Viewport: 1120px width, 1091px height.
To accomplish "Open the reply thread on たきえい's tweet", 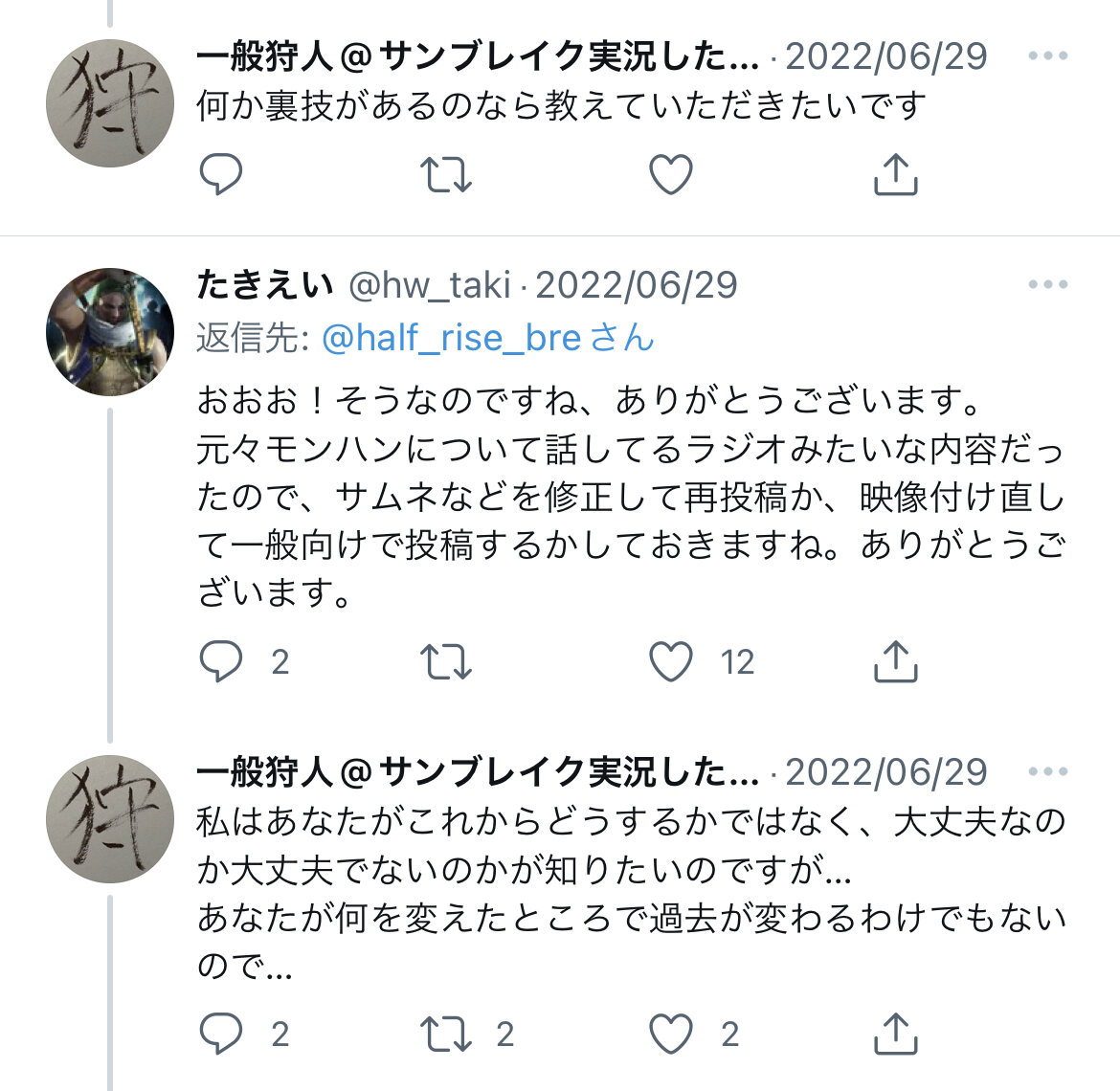I will pos(221,661).
